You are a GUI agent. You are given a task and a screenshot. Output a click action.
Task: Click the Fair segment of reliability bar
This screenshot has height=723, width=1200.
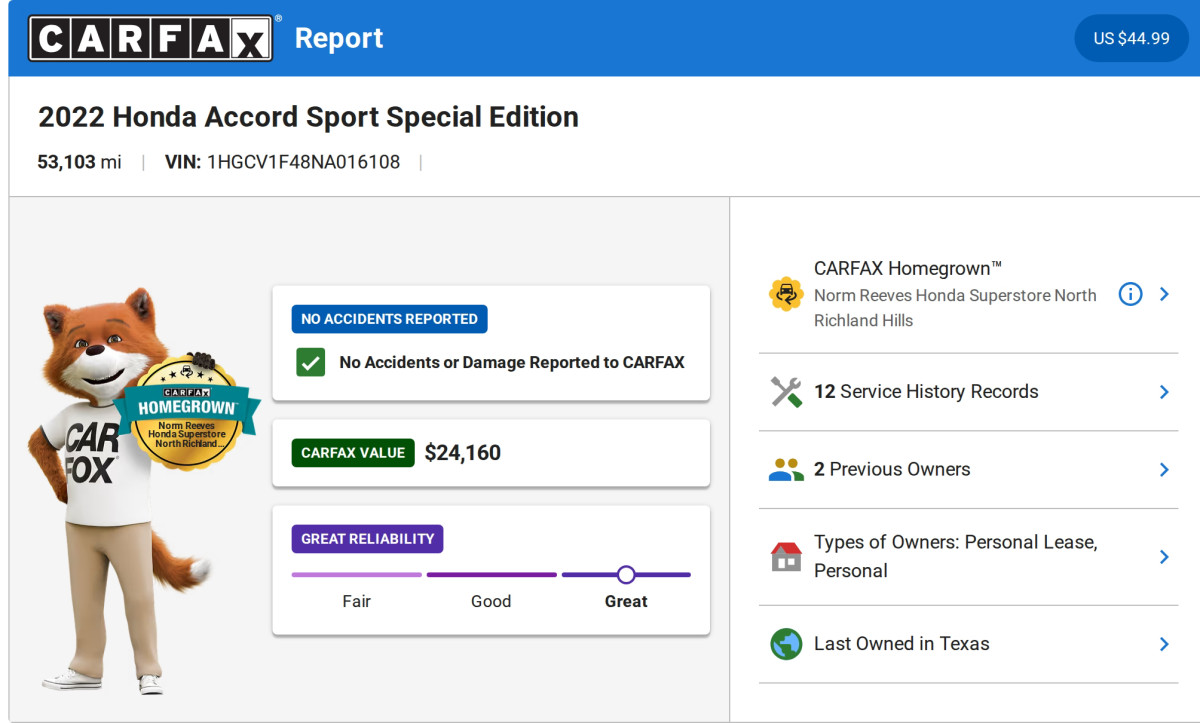(x=356, y=574)
